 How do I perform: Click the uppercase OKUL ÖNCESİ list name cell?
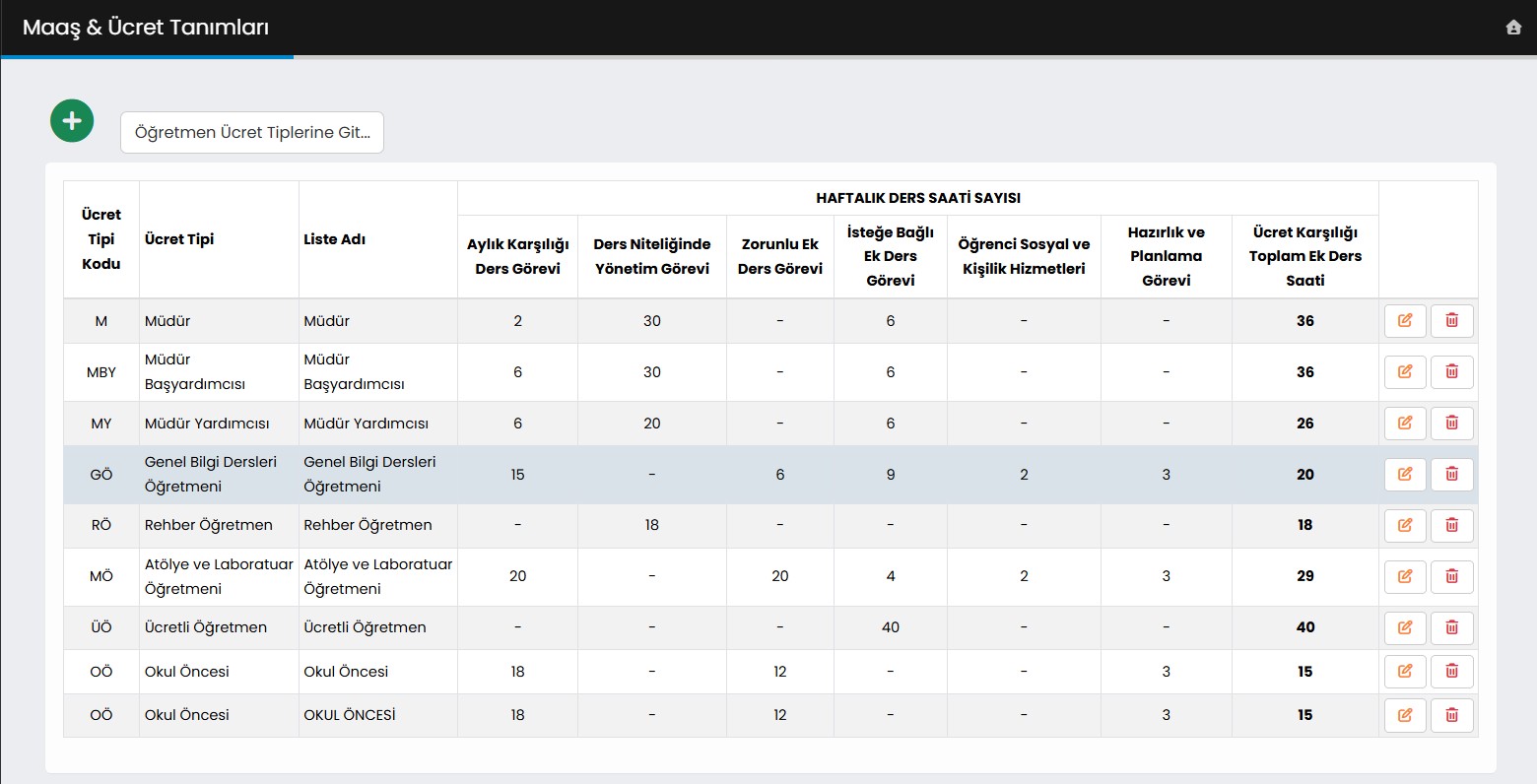[378, 715]
